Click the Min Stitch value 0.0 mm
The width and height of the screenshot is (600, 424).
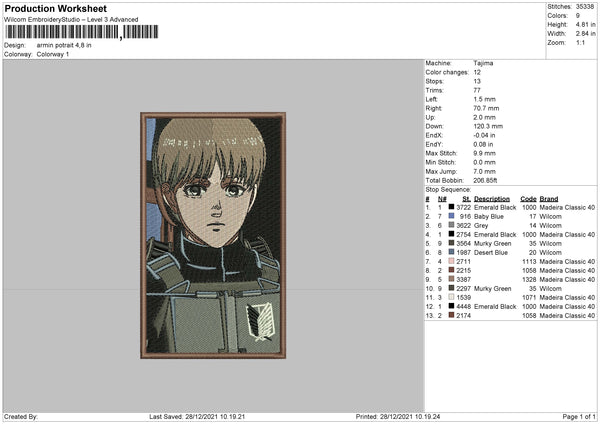point(484,162)
